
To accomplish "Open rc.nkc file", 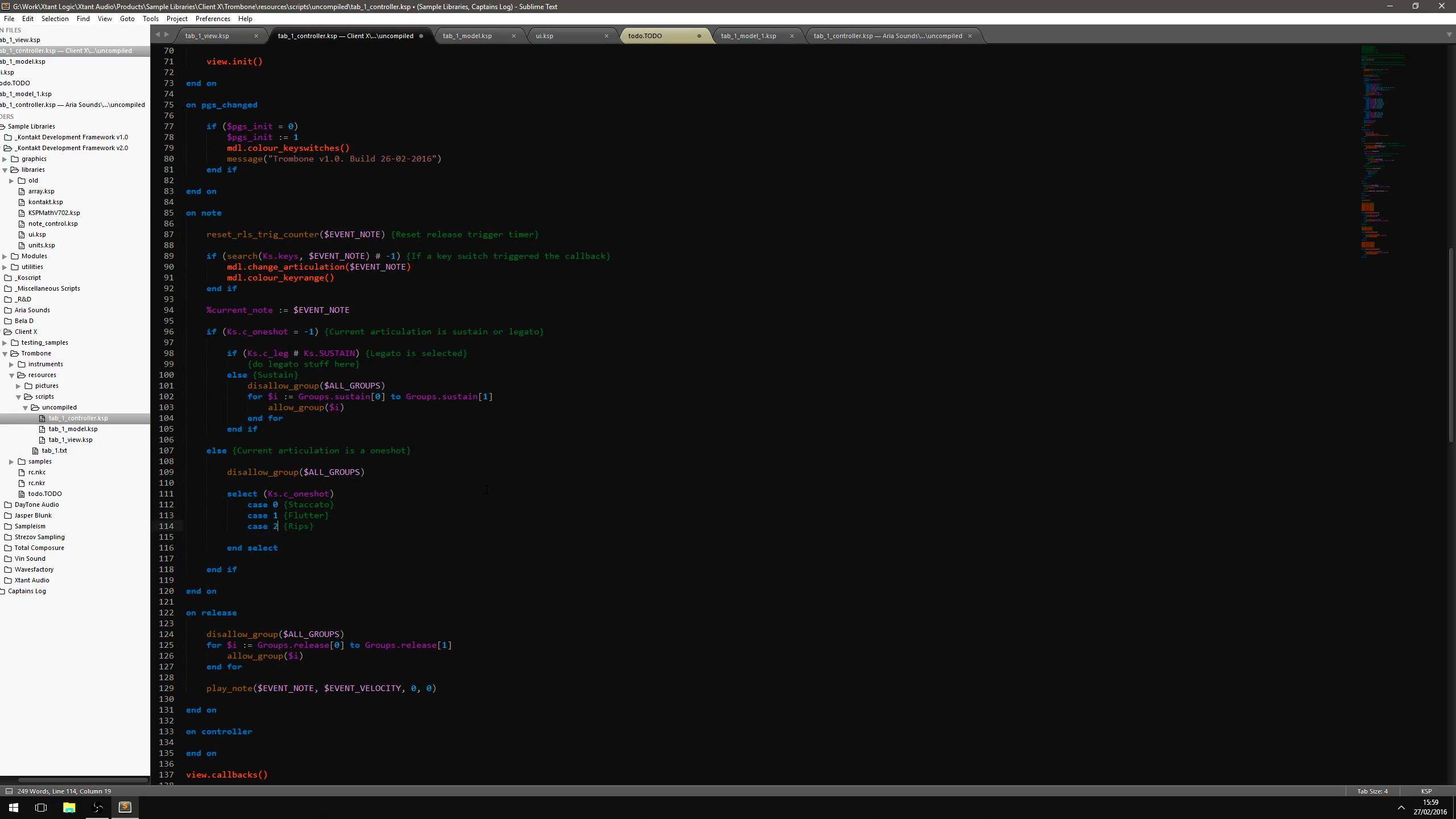I will (37, 473).
